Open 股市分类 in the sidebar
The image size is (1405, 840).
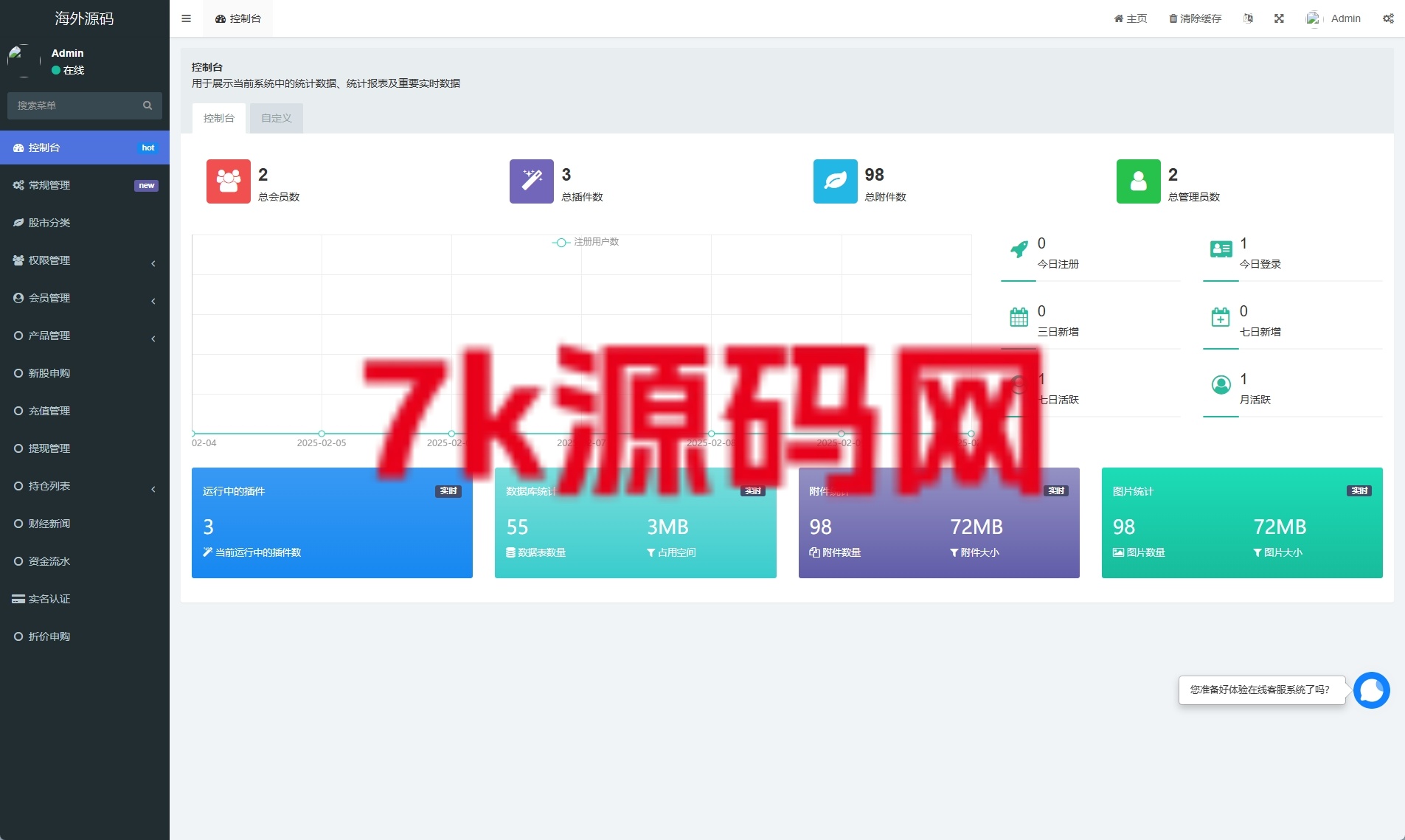pos(85,223)
